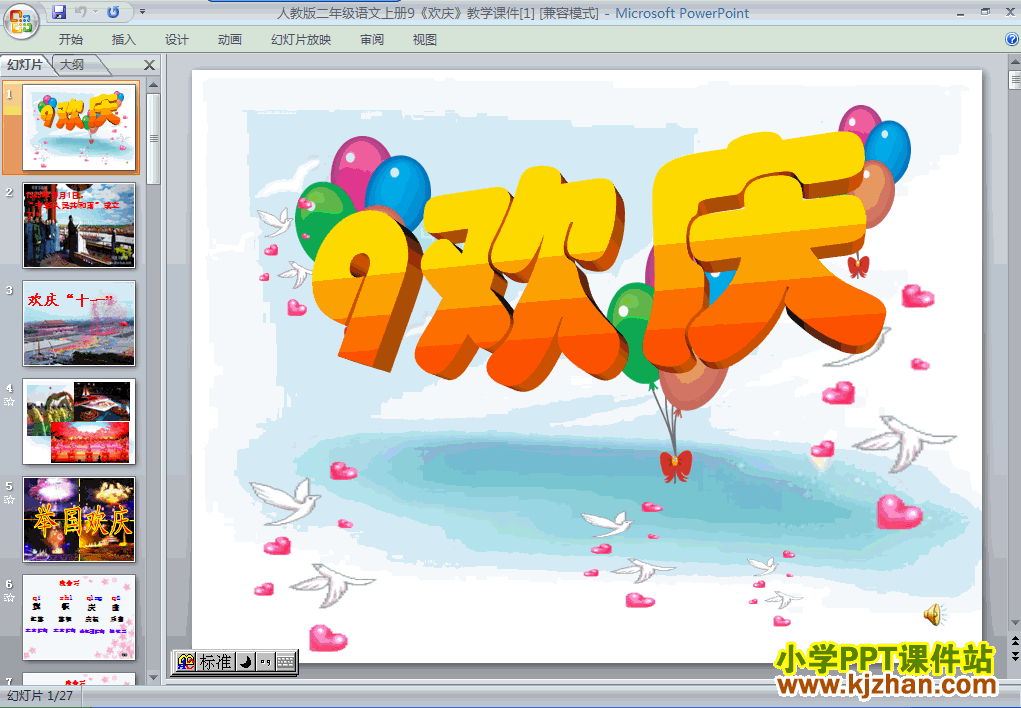Open PowerPoint Help with the question mark icon
1021x708 pixels.
point(1012,40)
